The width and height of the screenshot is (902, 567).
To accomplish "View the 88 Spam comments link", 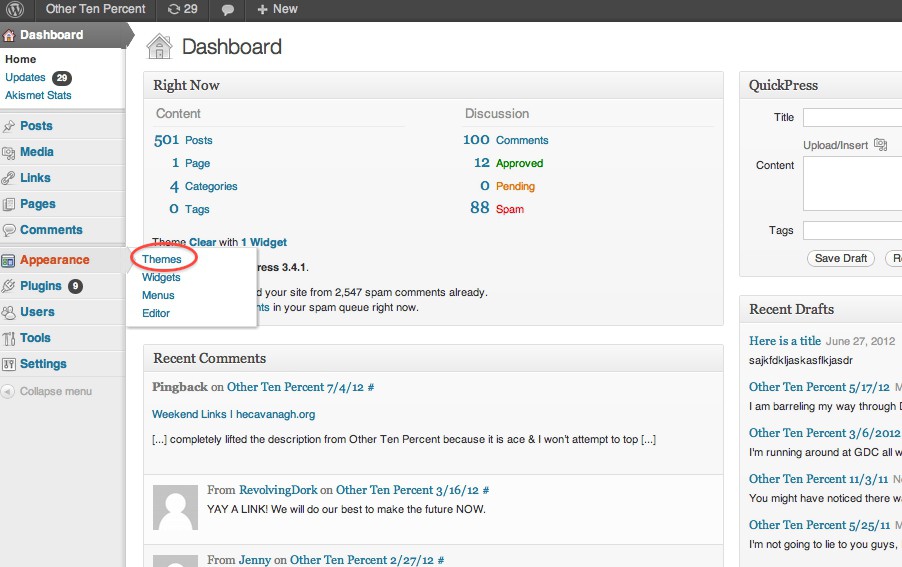I will click(509, 209).
